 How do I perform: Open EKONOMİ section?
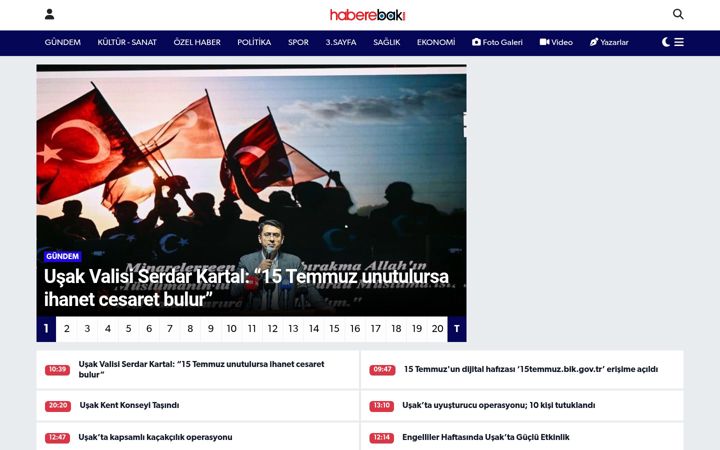436,42
